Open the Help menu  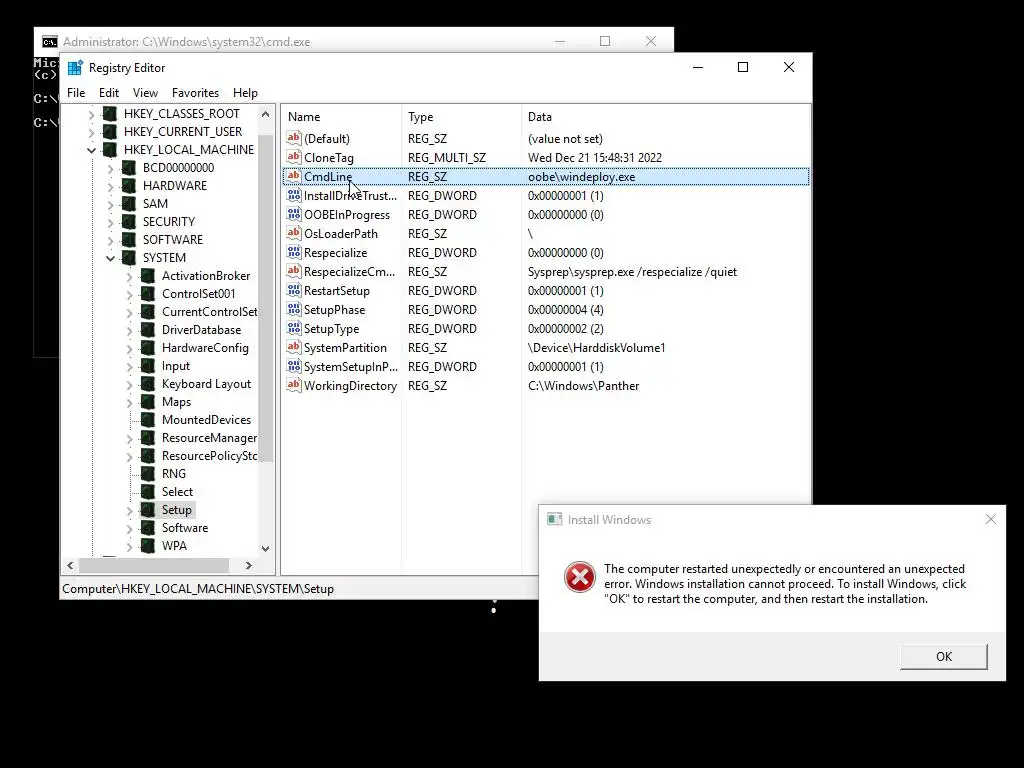[x=245, y=93]
